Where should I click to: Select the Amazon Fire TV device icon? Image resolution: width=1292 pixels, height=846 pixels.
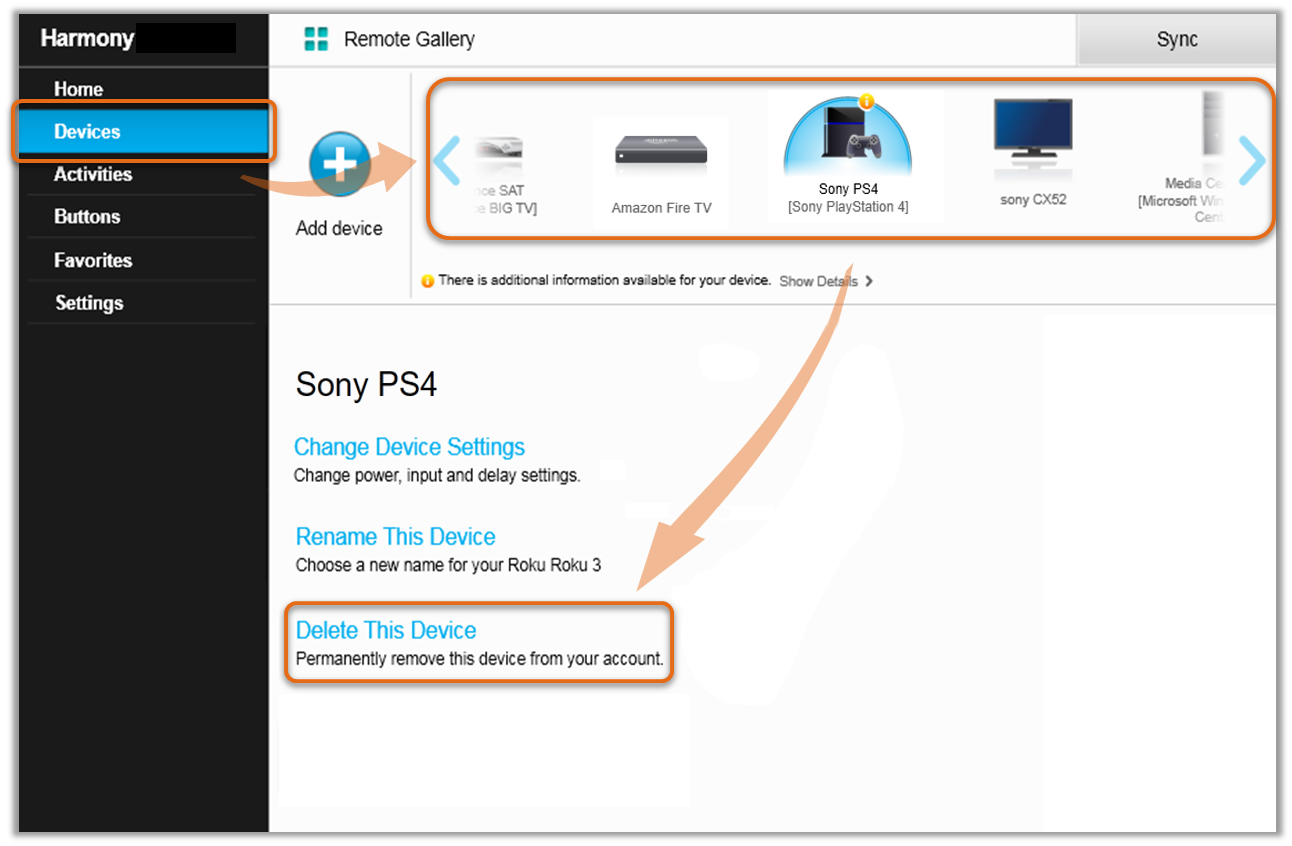(x=660, y=150)
